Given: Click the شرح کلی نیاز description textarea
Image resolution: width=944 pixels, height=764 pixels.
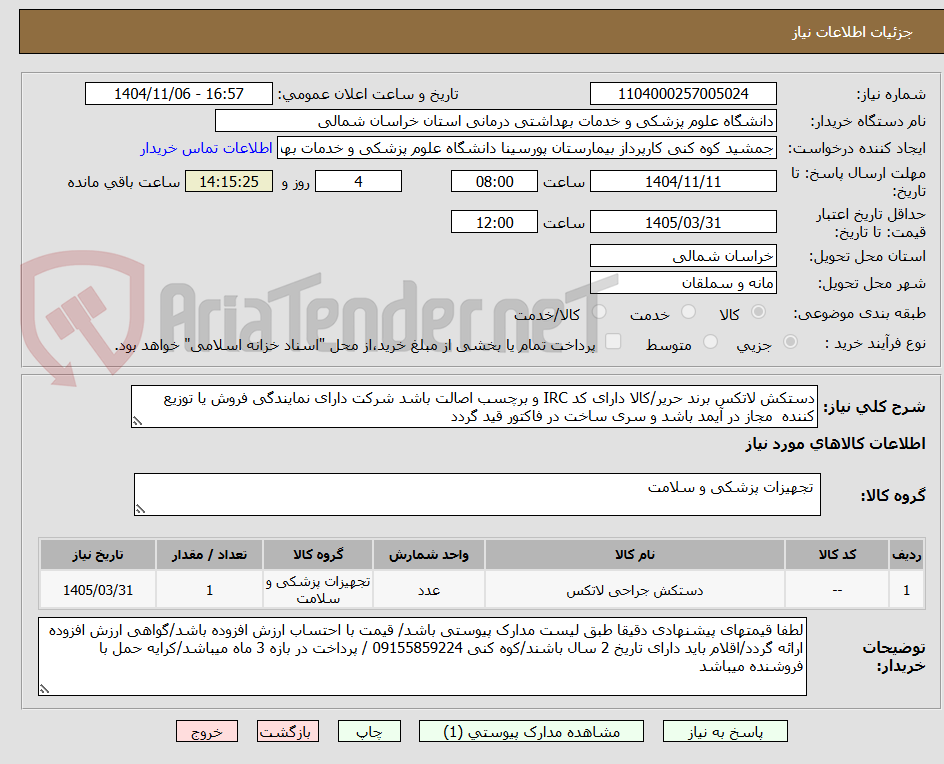Looking at the screenshot, I should click(474, 407).
